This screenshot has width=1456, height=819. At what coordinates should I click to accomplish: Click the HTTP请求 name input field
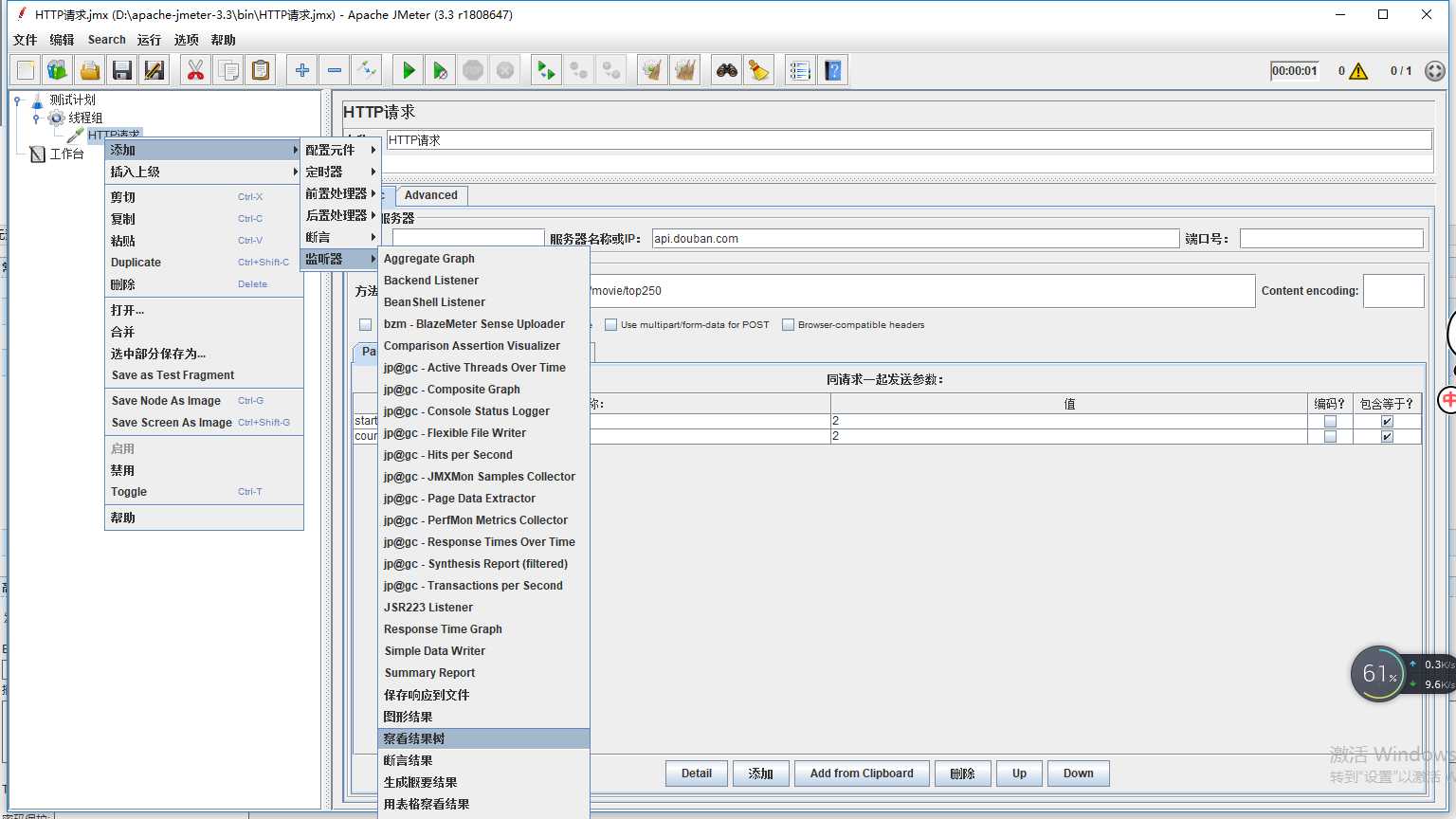point(909,140)
